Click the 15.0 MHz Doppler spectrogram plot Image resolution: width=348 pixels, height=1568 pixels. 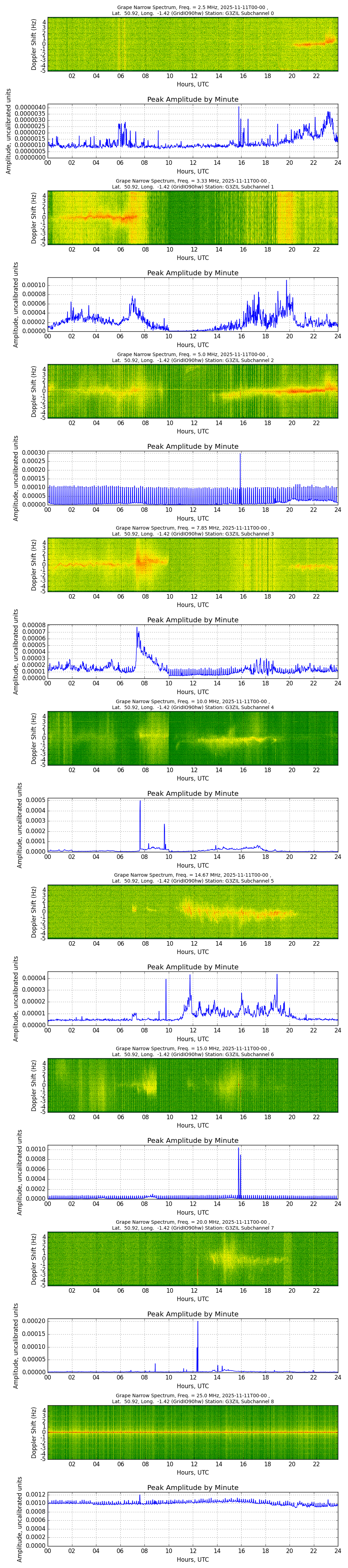tap(193, 1085)
